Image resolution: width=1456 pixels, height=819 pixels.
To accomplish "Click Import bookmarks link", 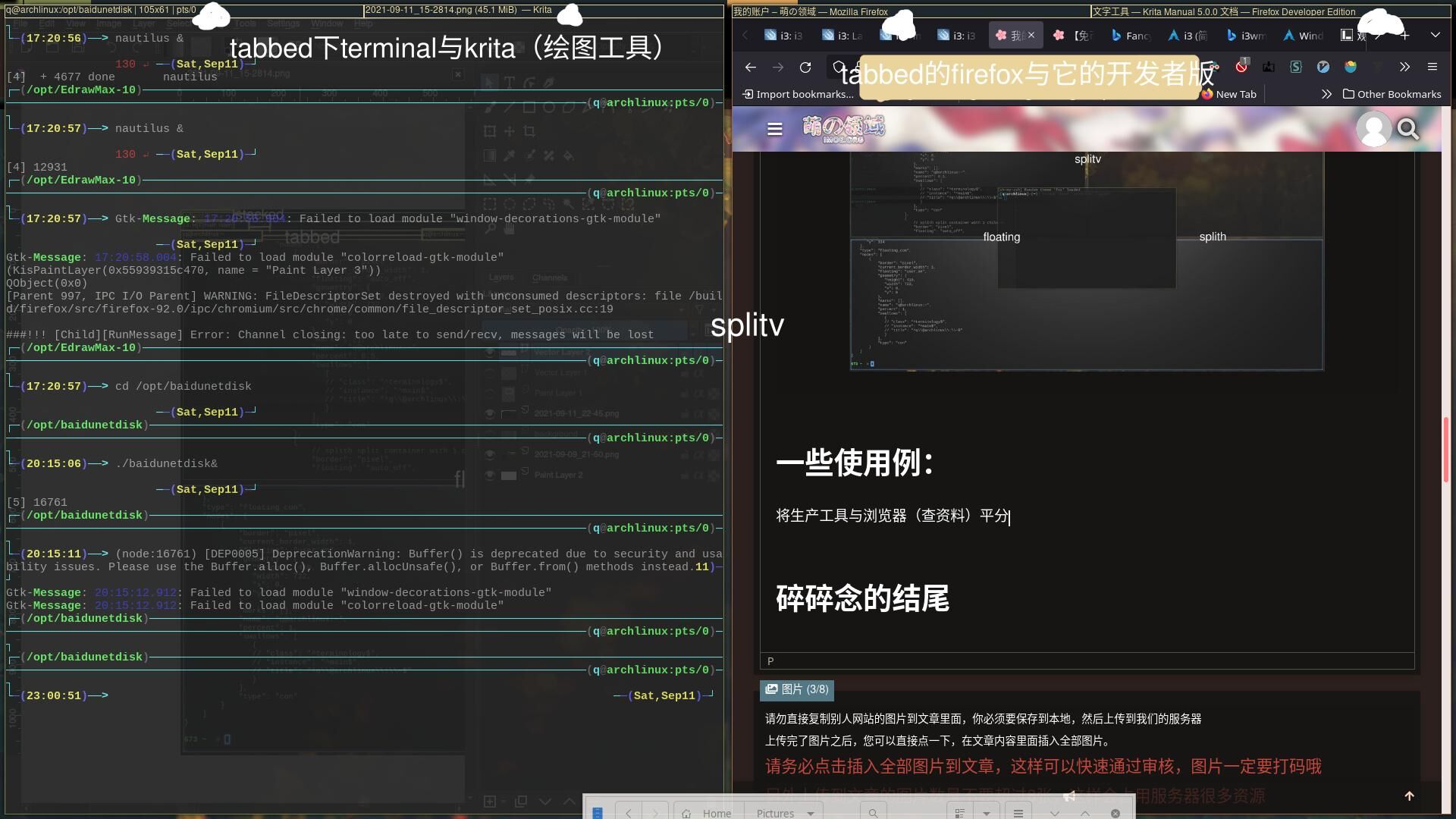I will pos(798,94).
